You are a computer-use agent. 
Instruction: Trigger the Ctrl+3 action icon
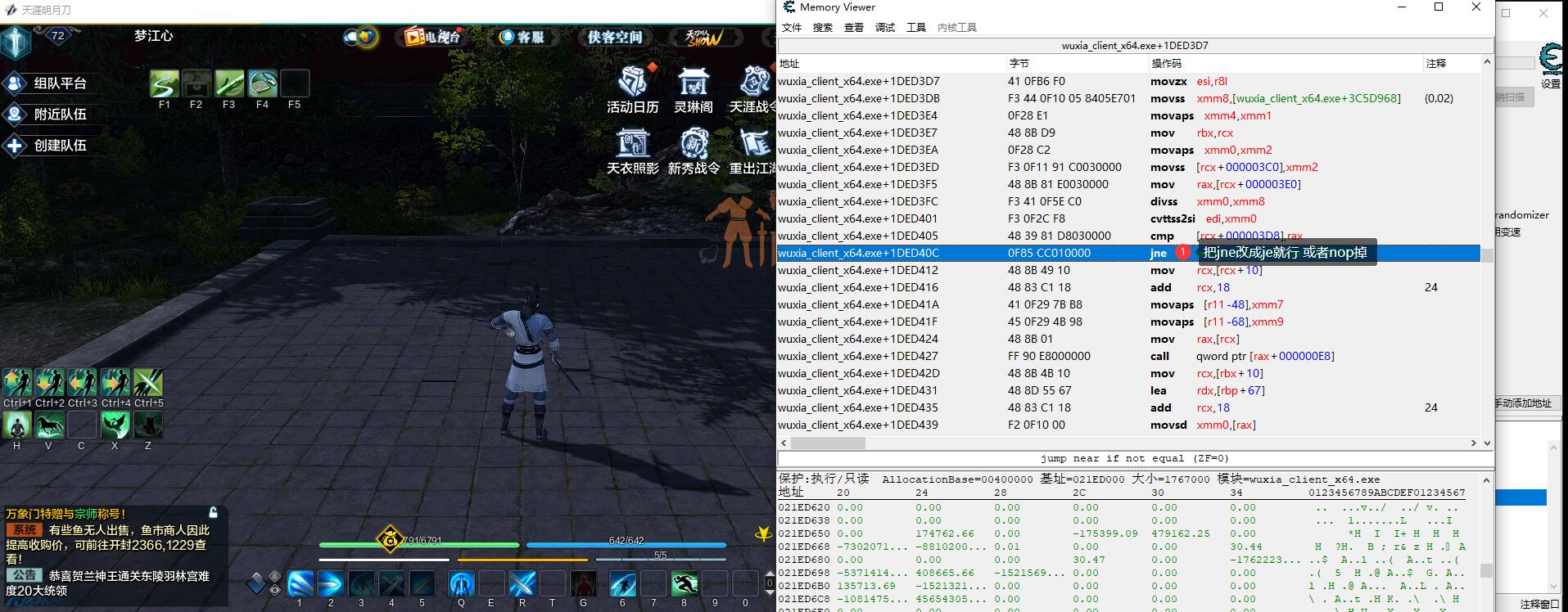coord(83,382)
